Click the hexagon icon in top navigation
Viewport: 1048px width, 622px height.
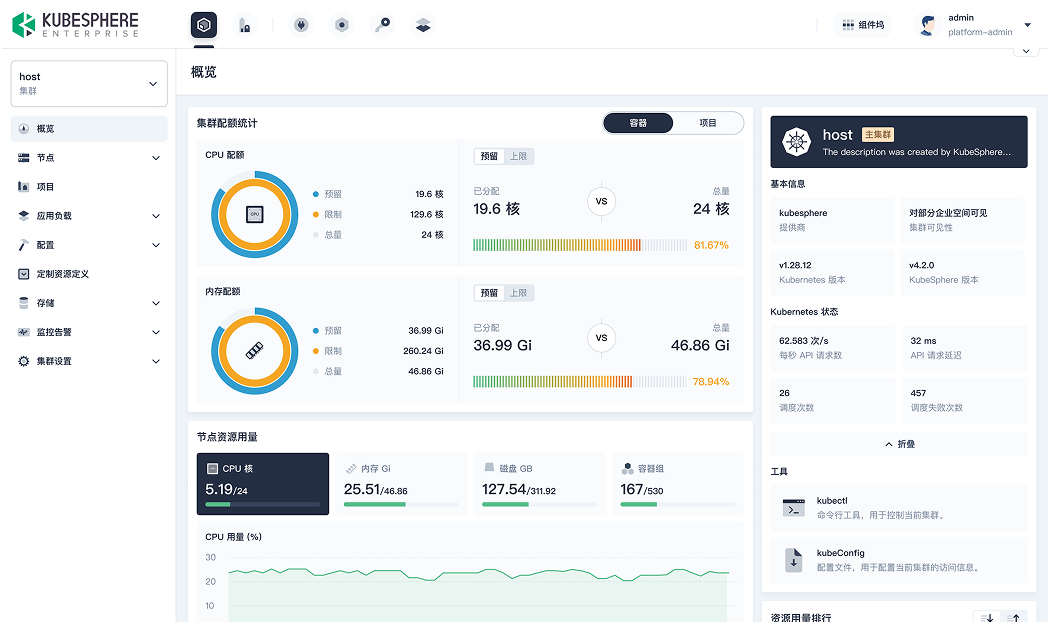(342, 26)
